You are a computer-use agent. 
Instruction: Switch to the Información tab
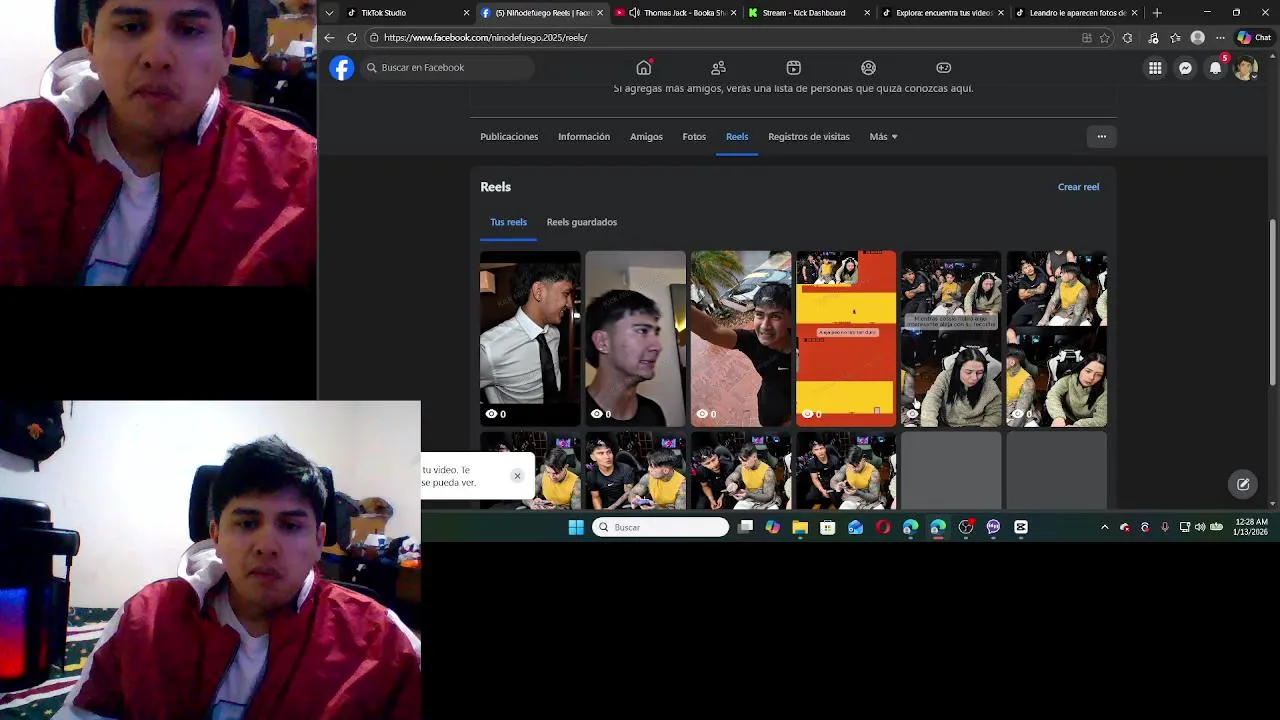(584, 137)
